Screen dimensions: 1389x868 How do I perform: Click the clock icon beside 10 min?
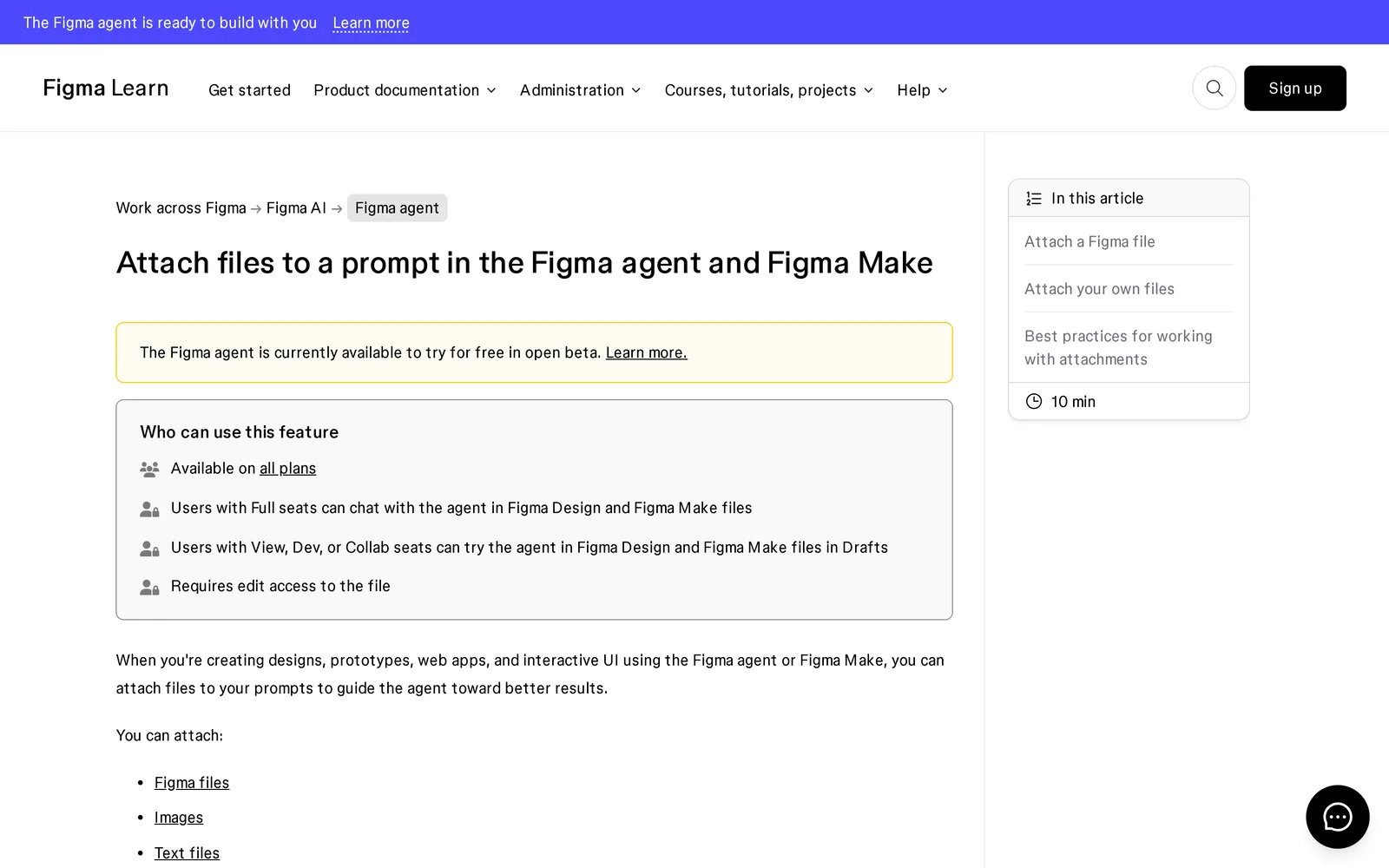(x=1033, y=401)
